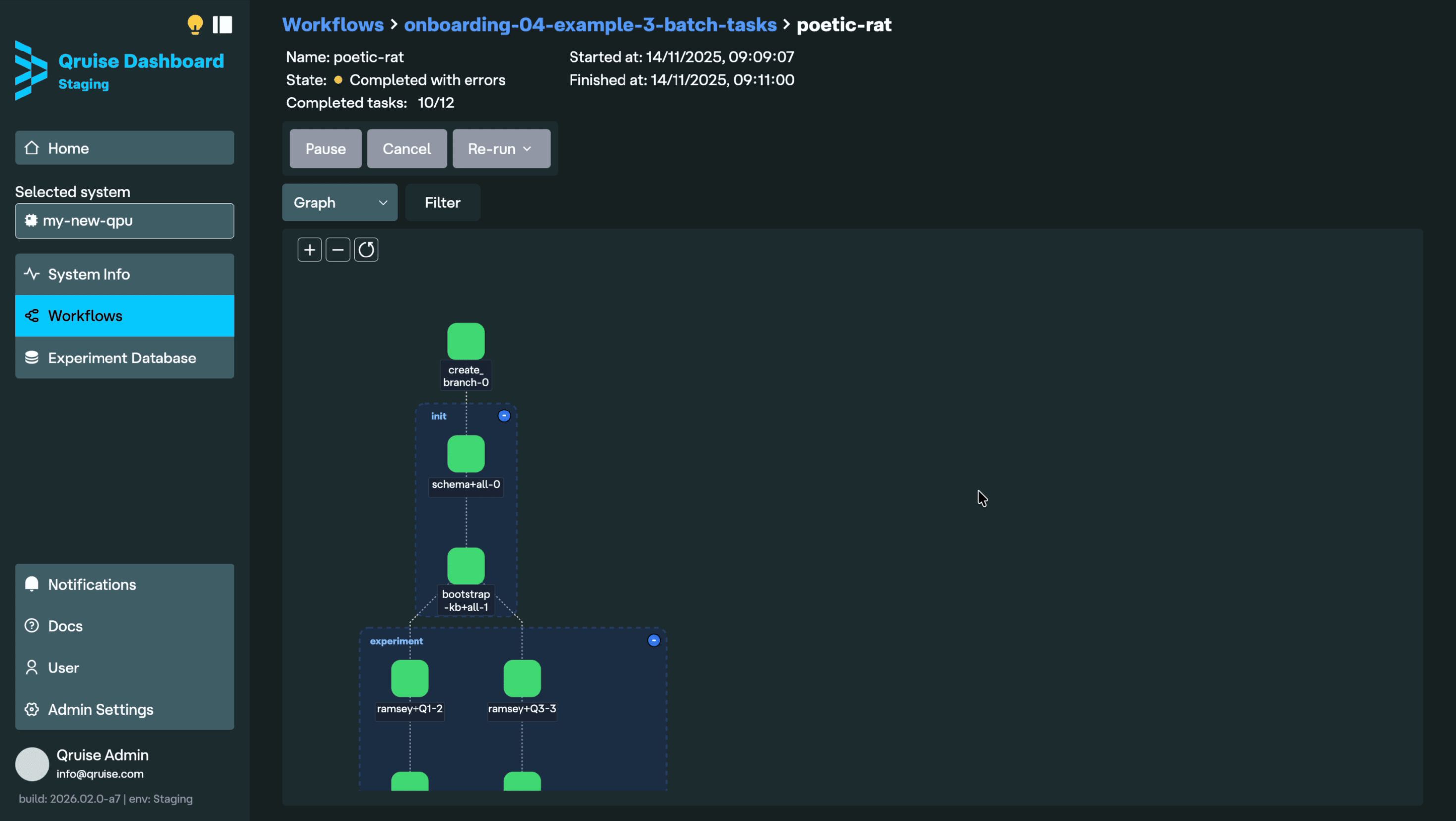Click the Pause button

(325, 149)
